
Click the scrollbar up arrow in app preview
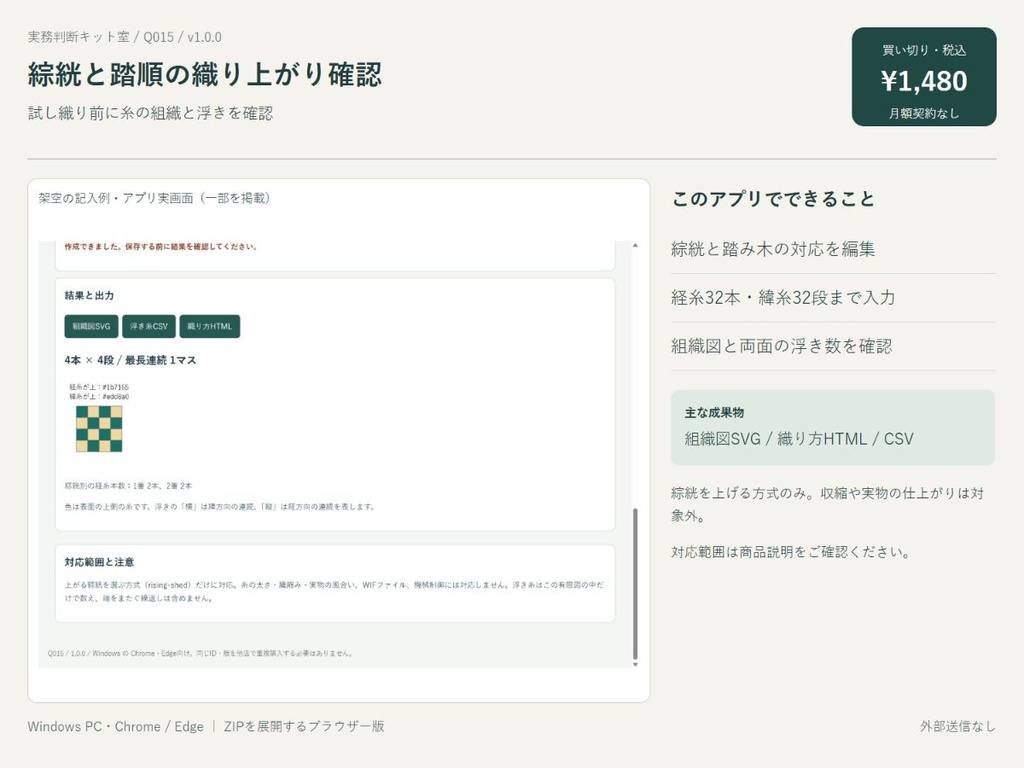coord(635,246)
